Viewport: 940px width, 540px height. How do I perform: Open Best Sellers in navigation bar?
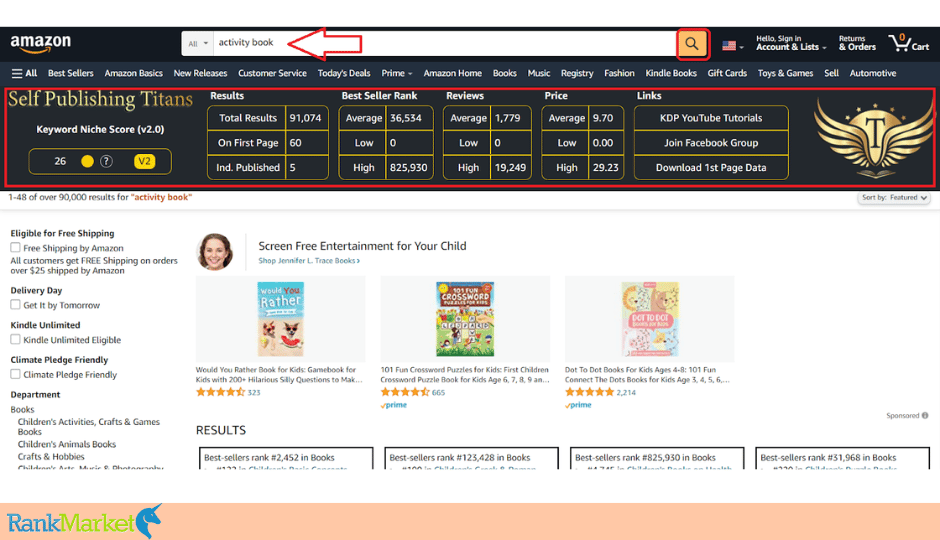click(71, 73)
